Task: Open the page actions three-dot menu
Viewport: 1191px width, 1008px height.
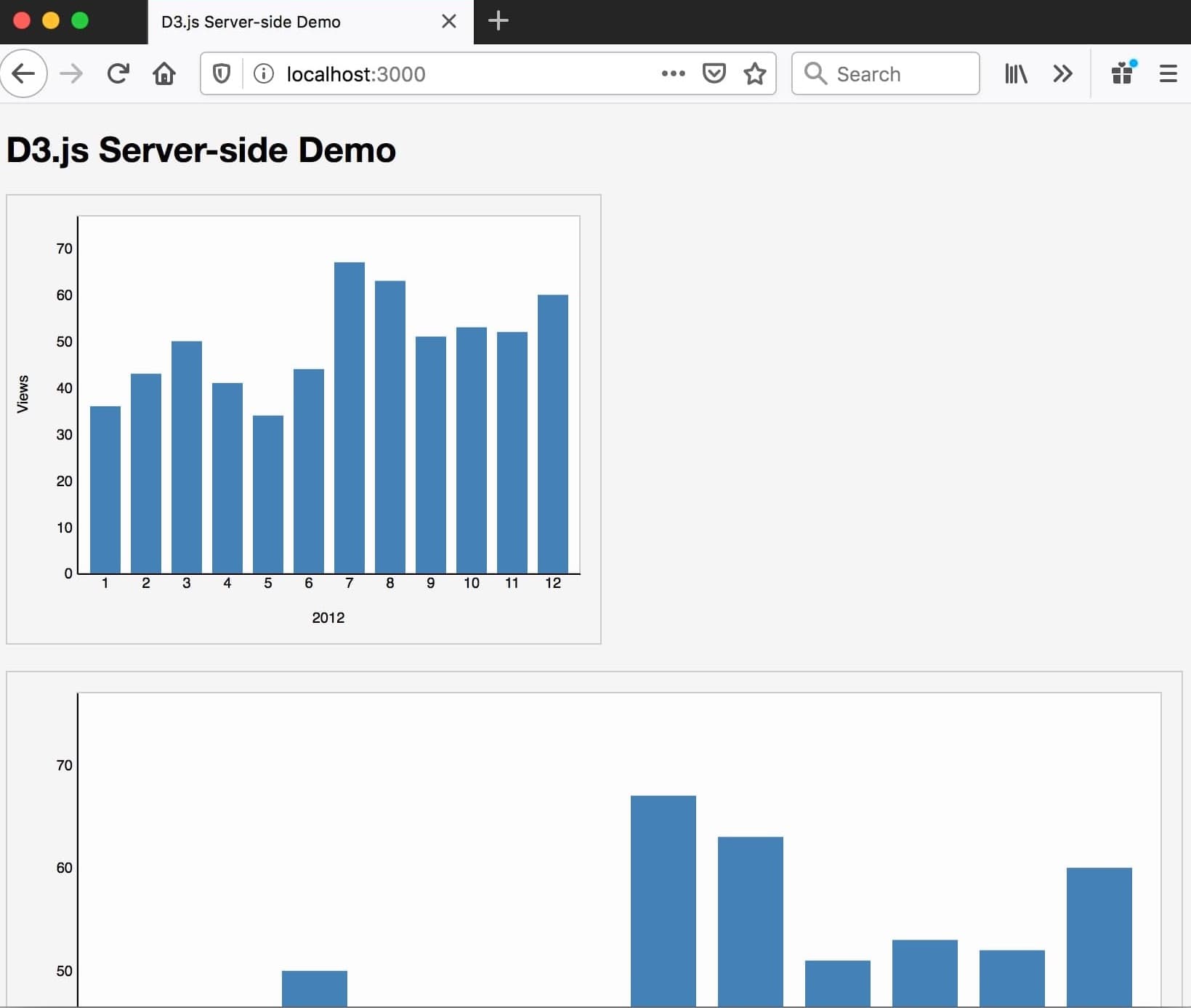Action: click(673, 73)
